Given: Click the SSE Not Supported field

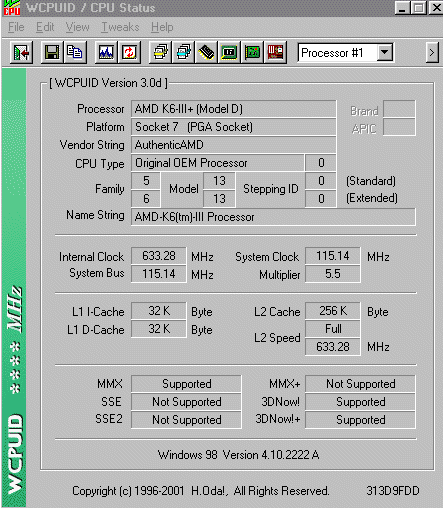Looking at the screenshot, I should (x=186, y=402).
